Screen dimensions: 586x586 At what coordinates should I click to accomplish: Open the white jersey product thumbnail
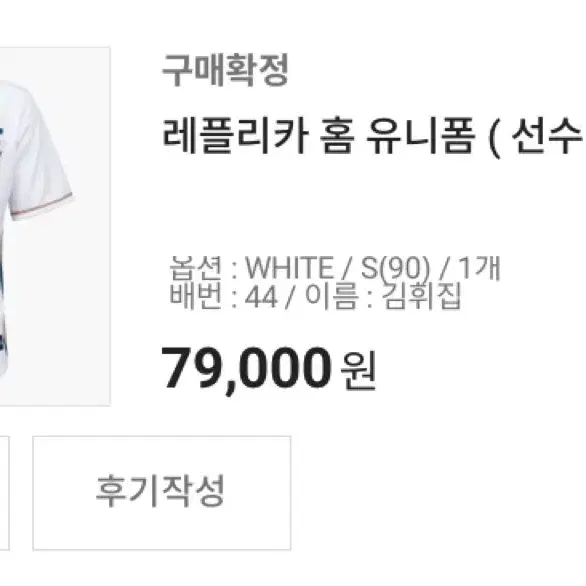55,226
